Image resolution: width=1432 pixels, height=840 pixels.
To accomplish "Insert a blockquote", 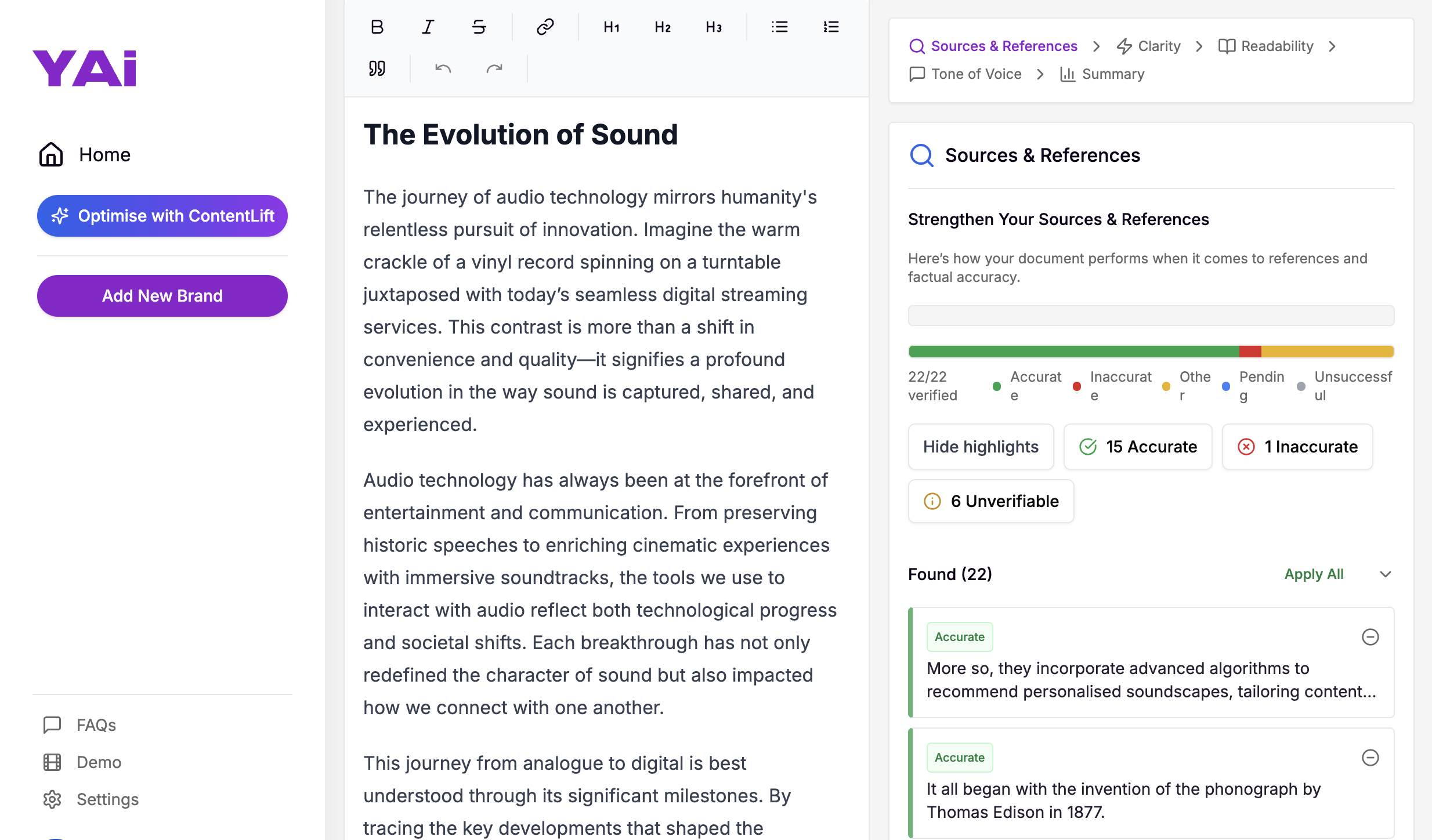I will pos(377,68).
